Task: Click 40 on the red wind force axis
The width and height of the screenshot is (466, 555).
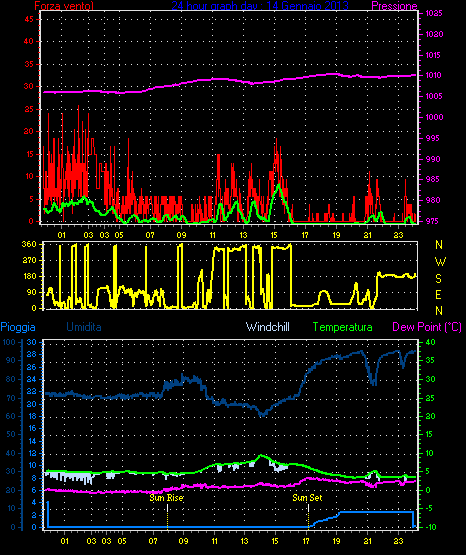Action: (x=29, y=41)
